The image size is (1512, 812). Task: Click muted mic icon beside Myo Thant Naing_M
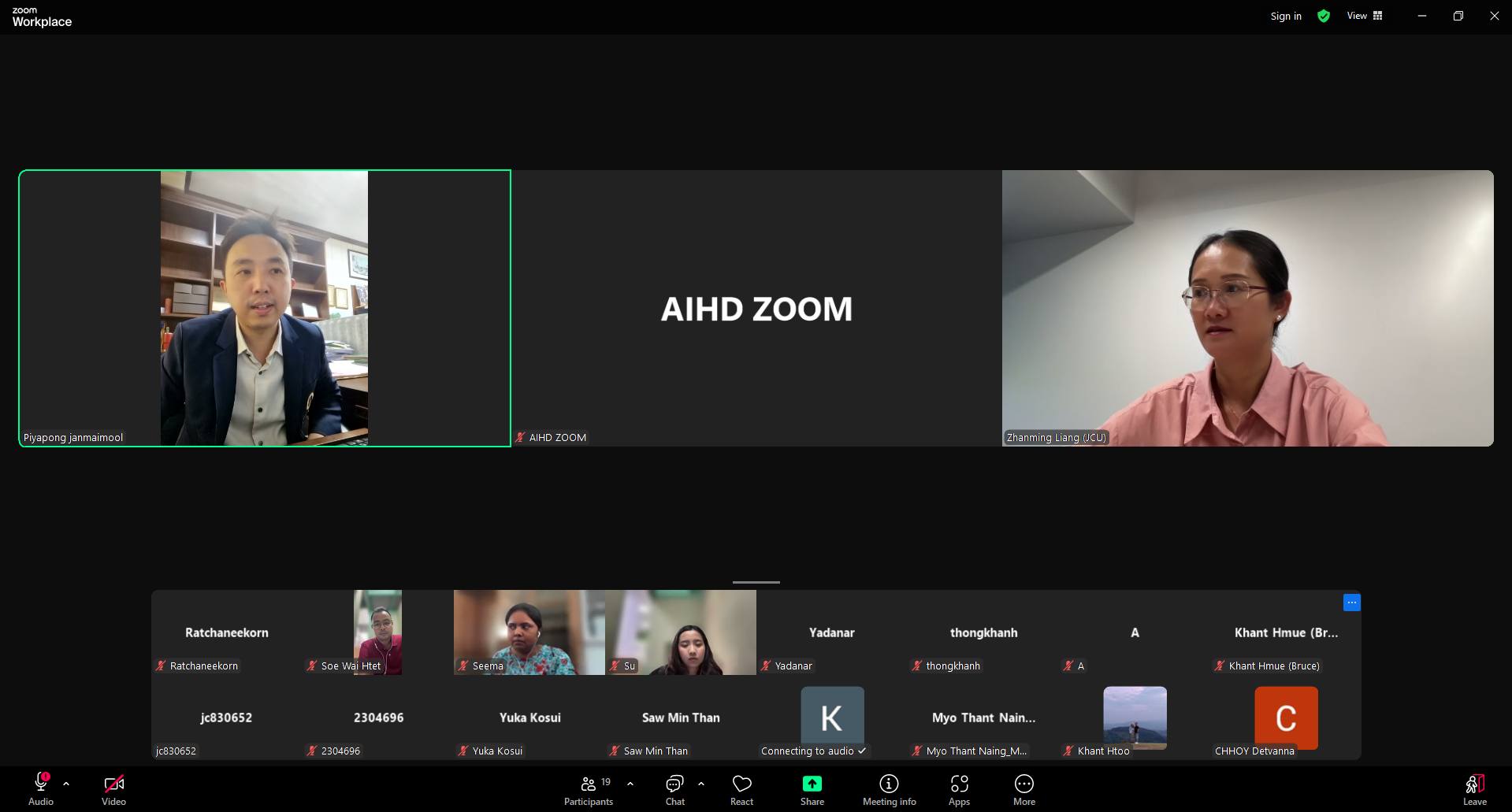click(917, 751)
